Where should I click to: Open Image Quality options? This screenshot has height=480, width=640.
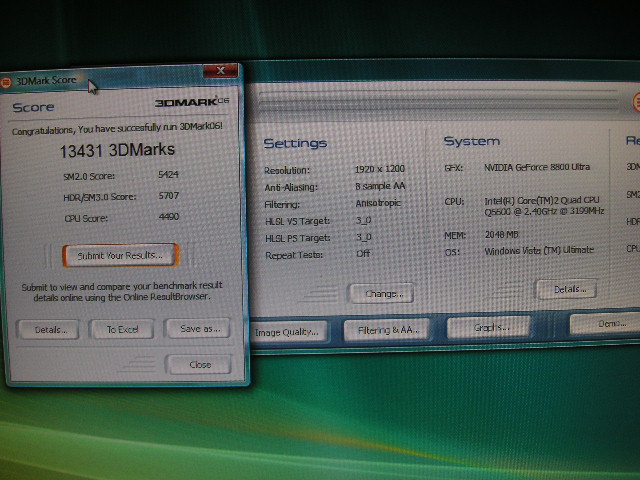[287, 332]
